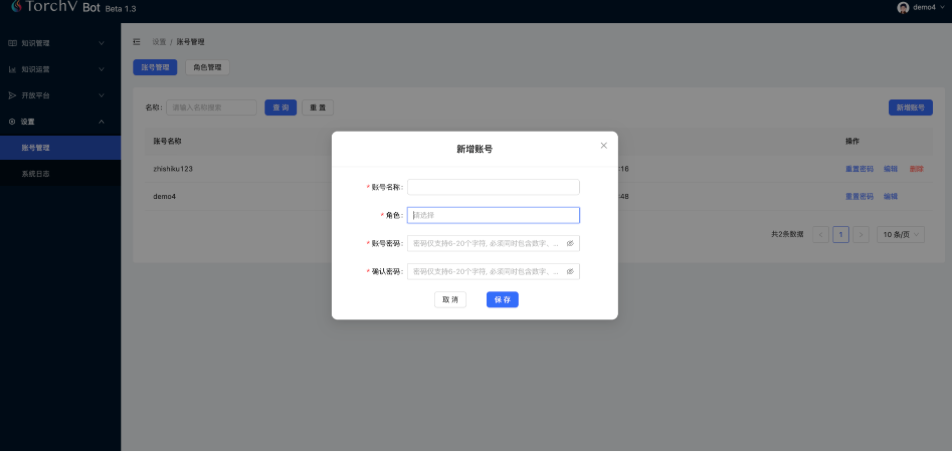Open 系统日志 in the sidebar

(x=36, y=173)
